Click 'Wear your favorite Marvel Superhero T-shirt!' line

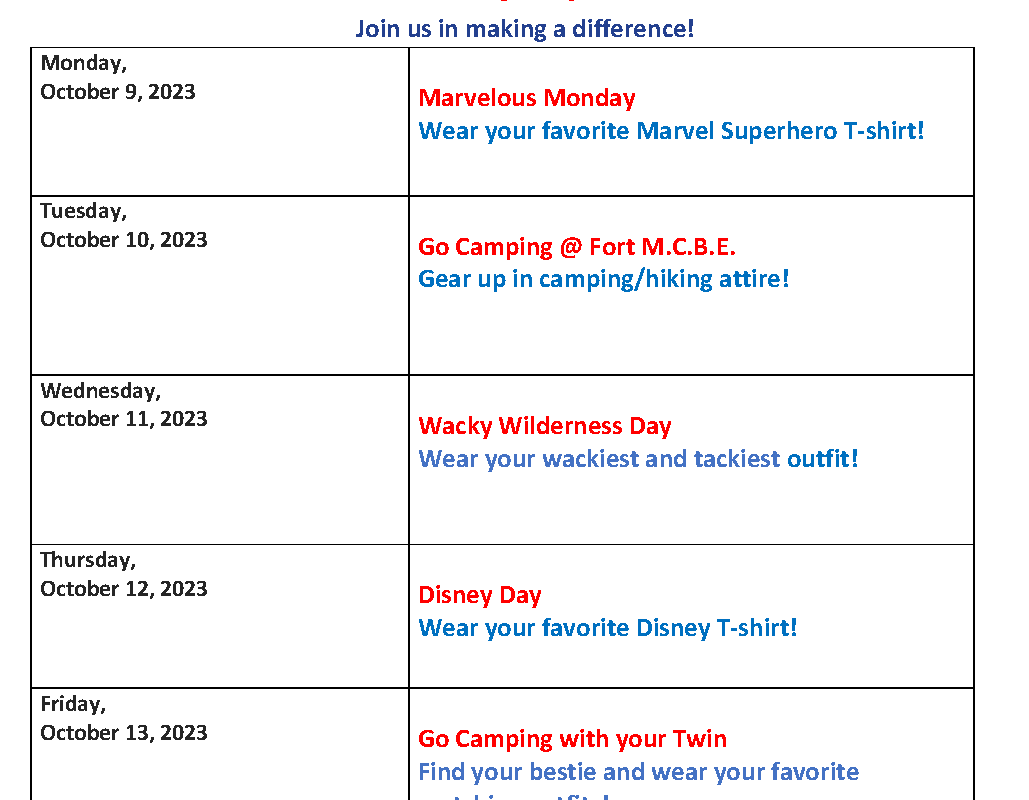(671, 131)
